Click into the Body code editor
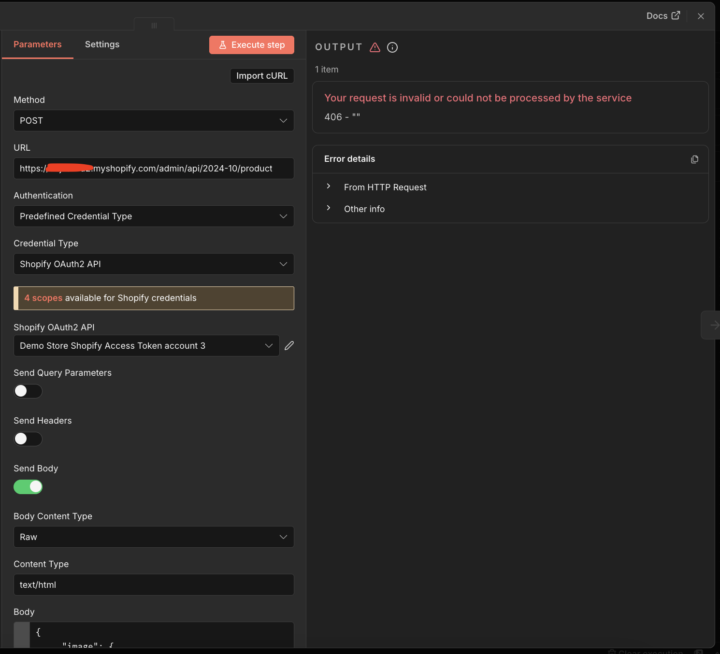720x654 pixels. (154, 636)
